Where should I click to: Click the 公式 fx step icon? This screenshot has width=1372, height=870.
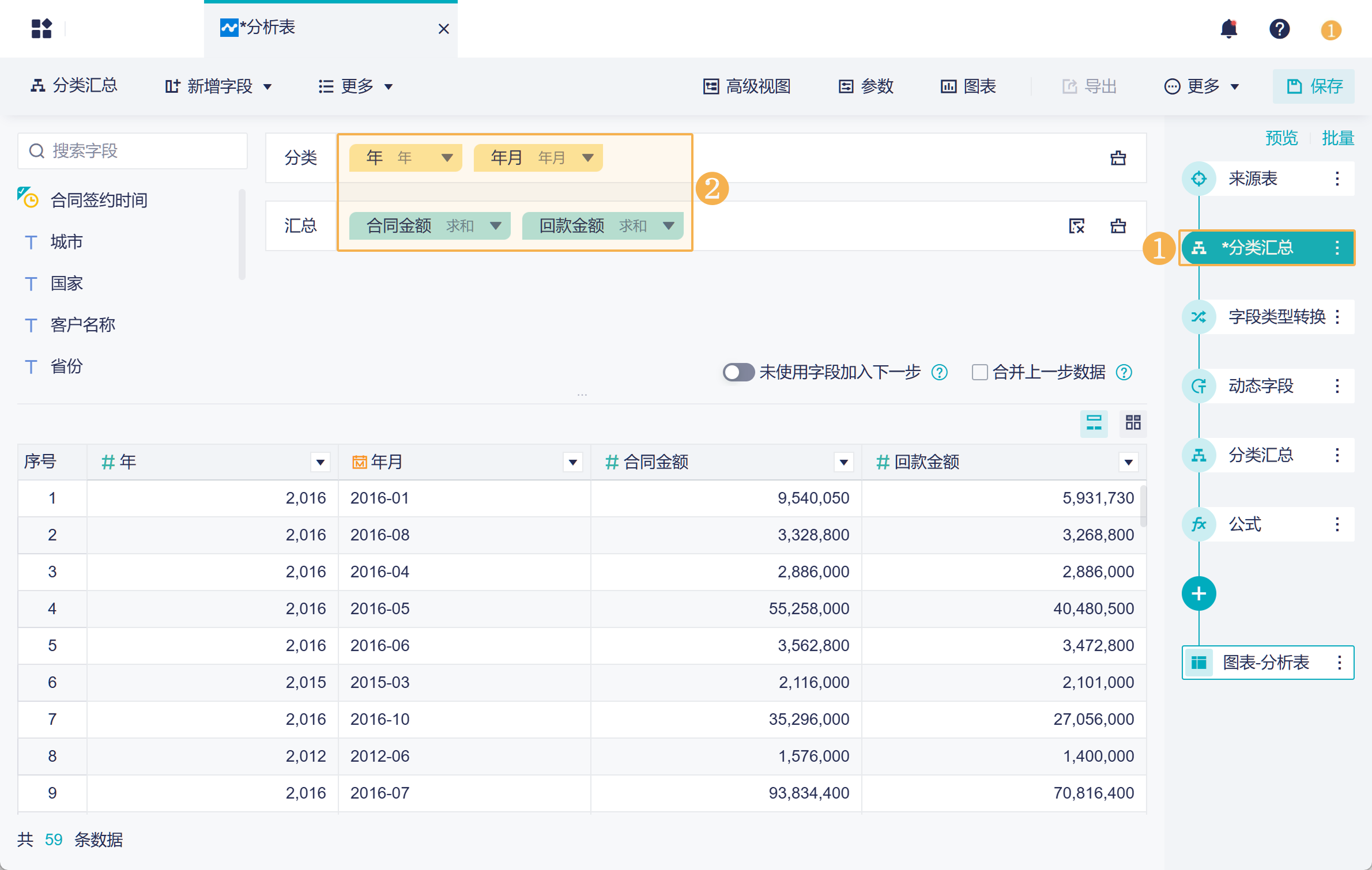click(x=1199, y=524)
